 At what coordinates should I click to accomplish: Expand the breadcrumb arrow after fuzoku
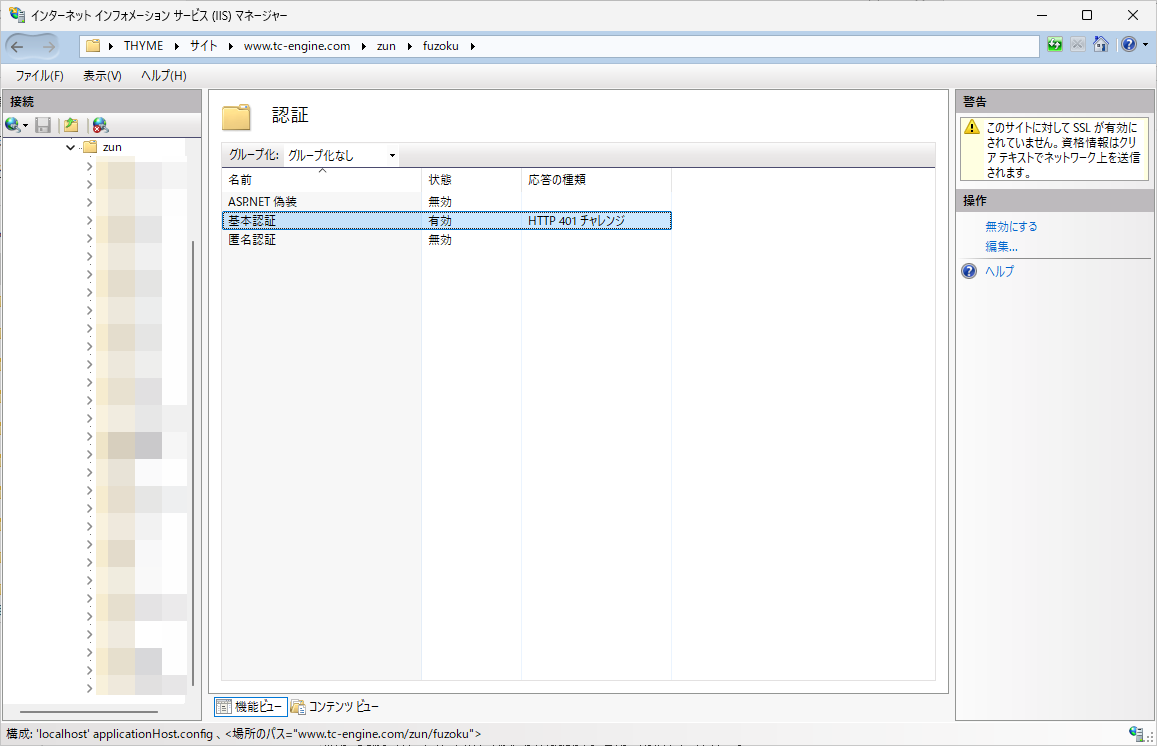(472, 46)
